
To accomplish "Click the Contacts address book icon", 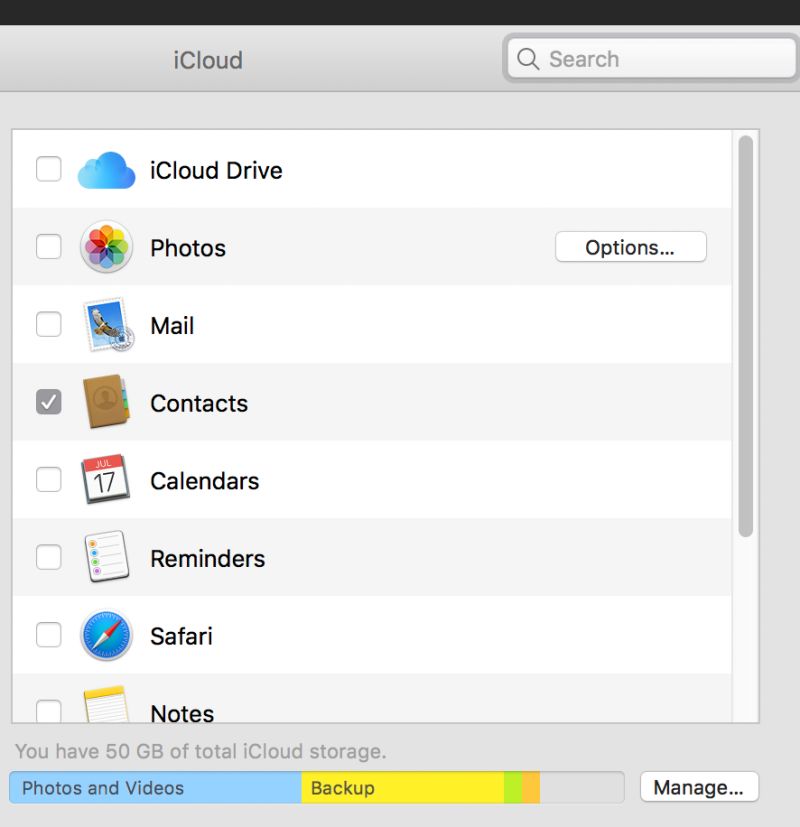I will click(106, 402).
